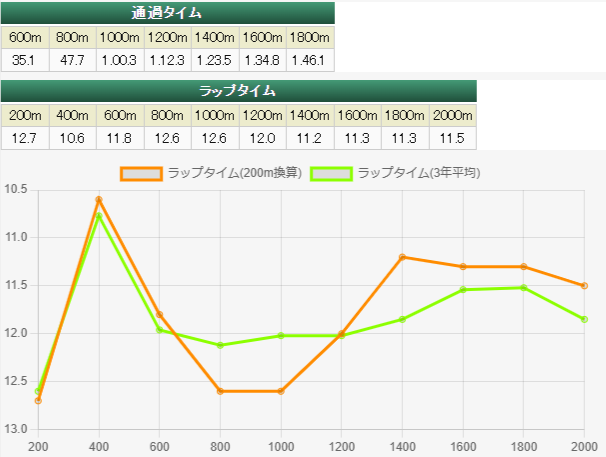Click the 2000m column header in lap table
Screen dimensions: 606x457
click(x=453, y=115)
